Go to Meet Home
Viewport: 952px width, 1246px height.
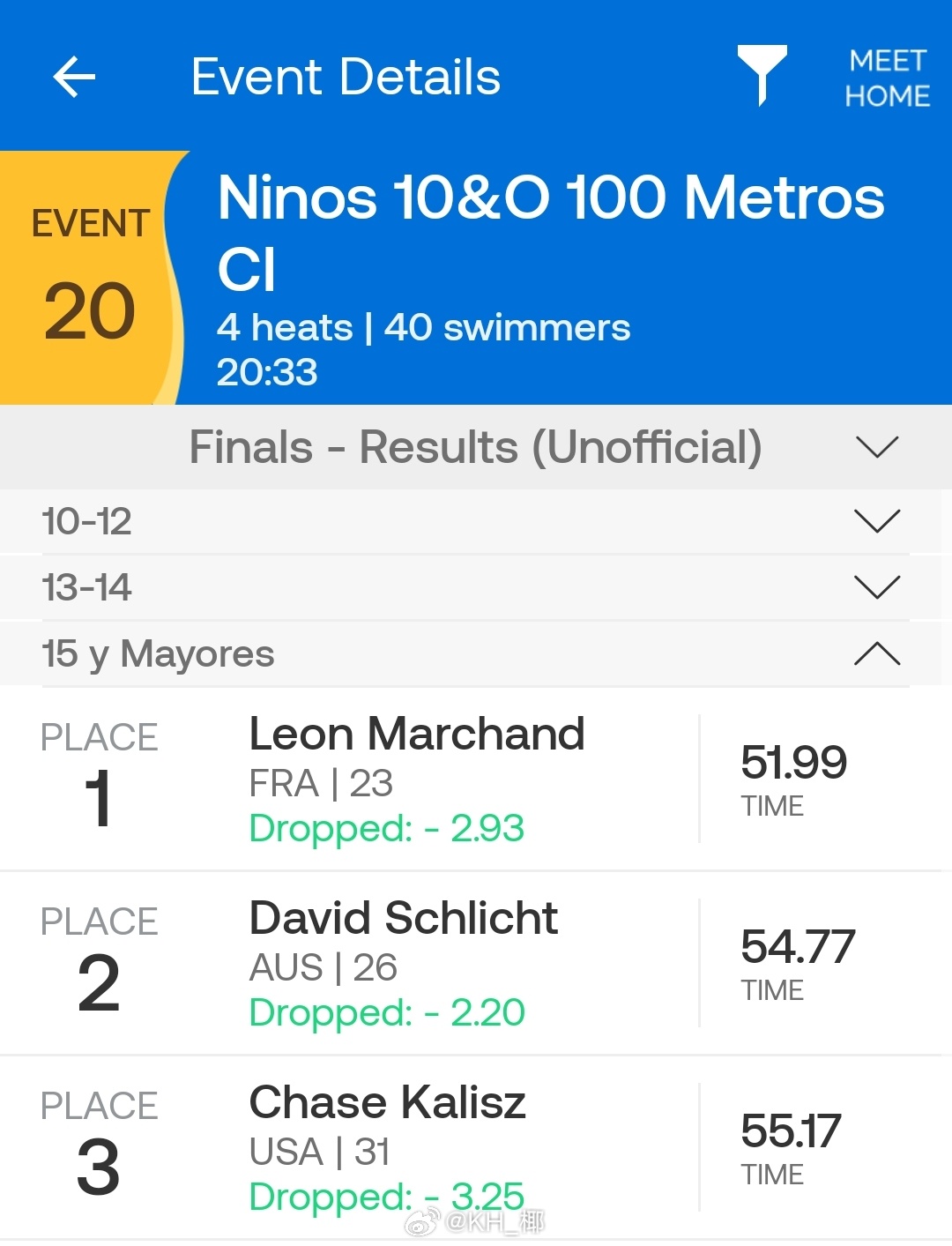(x=887, y=78)
